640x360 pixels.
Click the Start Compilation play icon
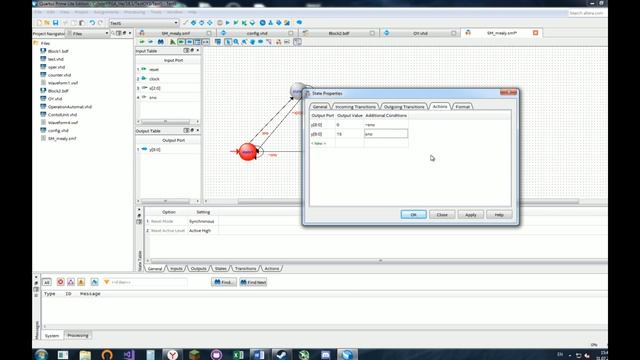228,23
